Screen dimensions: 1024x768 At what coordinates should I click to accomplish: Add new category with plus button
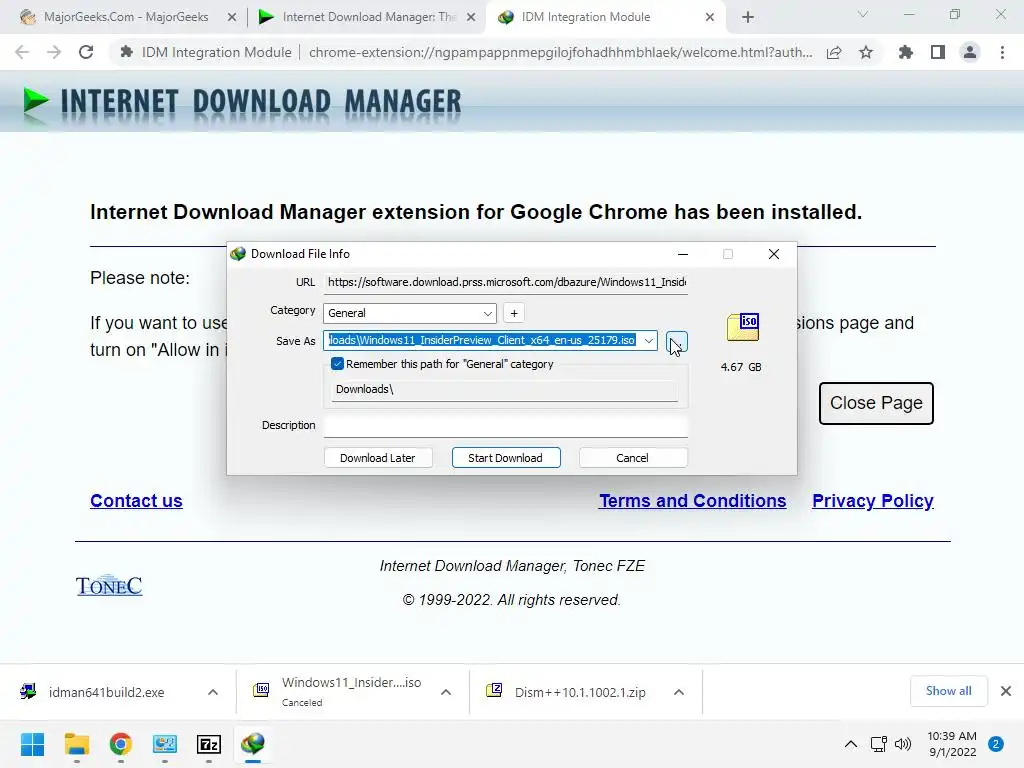514,313
